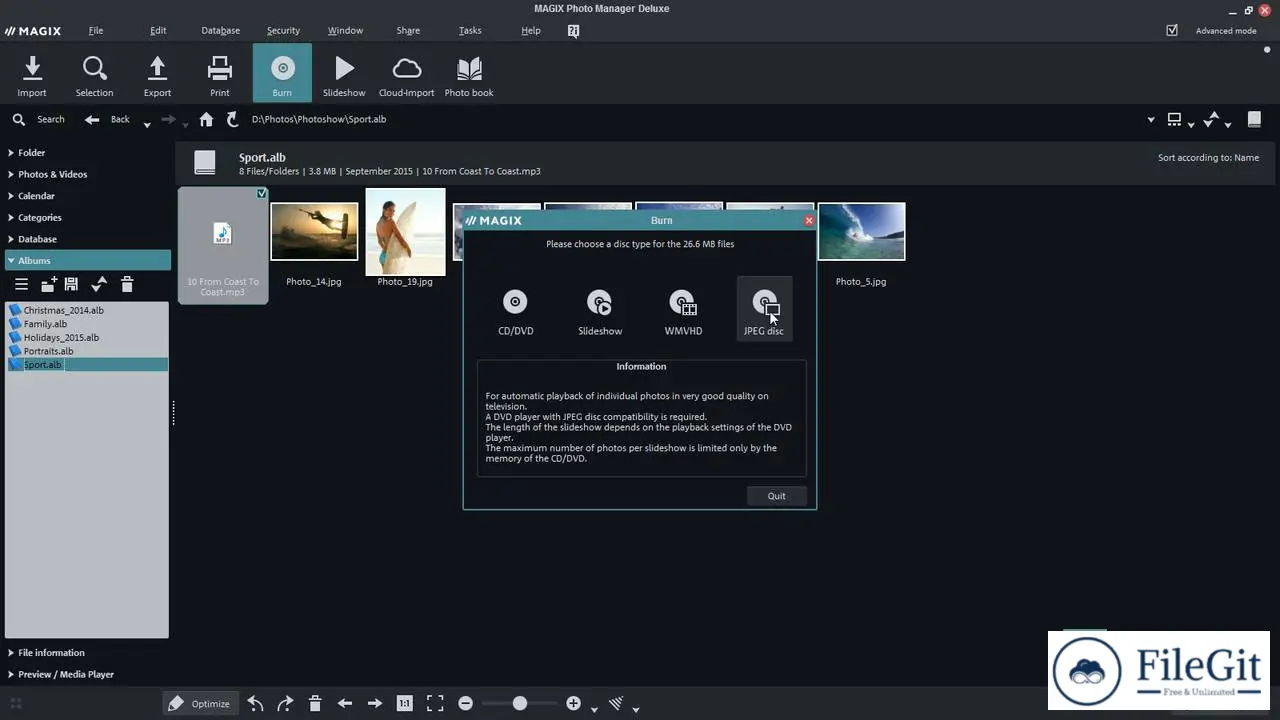Click the Export toolbar icon
This screenshot has height=720, width=1280.
click(157, 76)
